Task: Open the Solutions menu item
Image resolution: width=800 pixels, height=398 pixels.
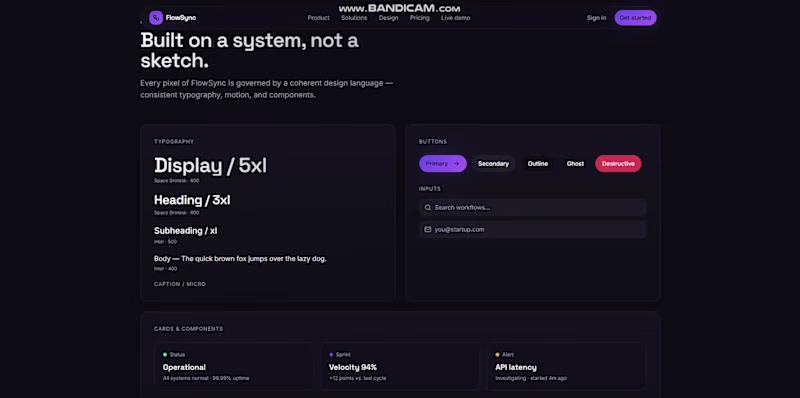Action: click(354, 18)
